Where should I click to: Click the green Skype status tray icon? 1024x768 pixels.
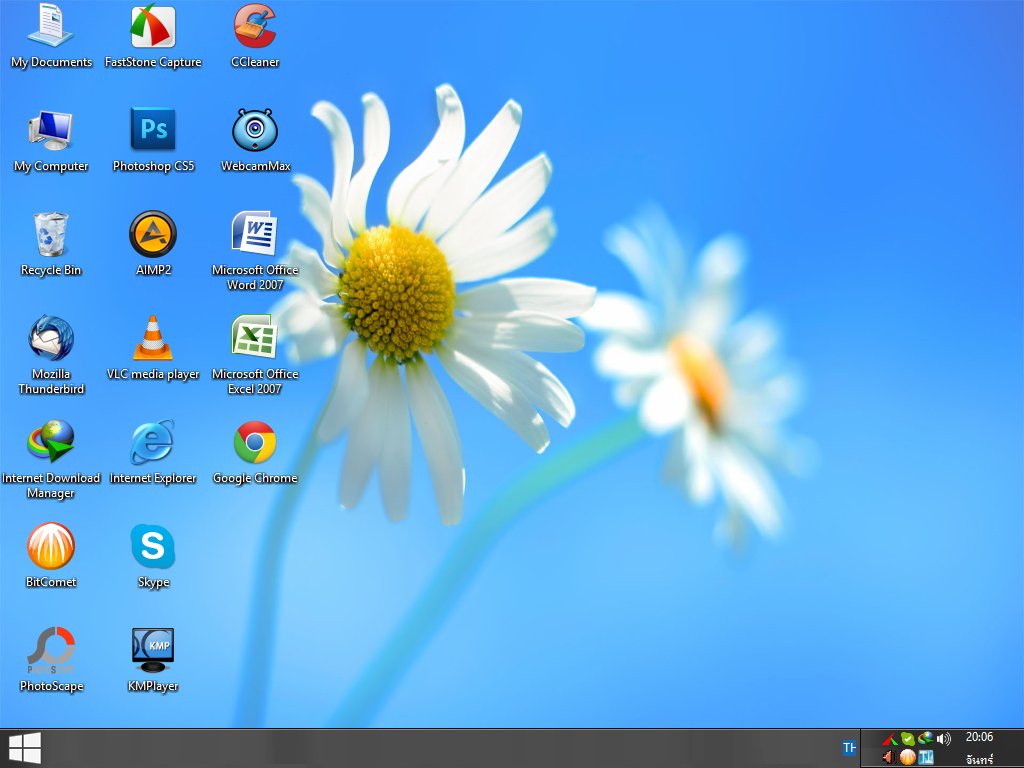tap(907, 739)
